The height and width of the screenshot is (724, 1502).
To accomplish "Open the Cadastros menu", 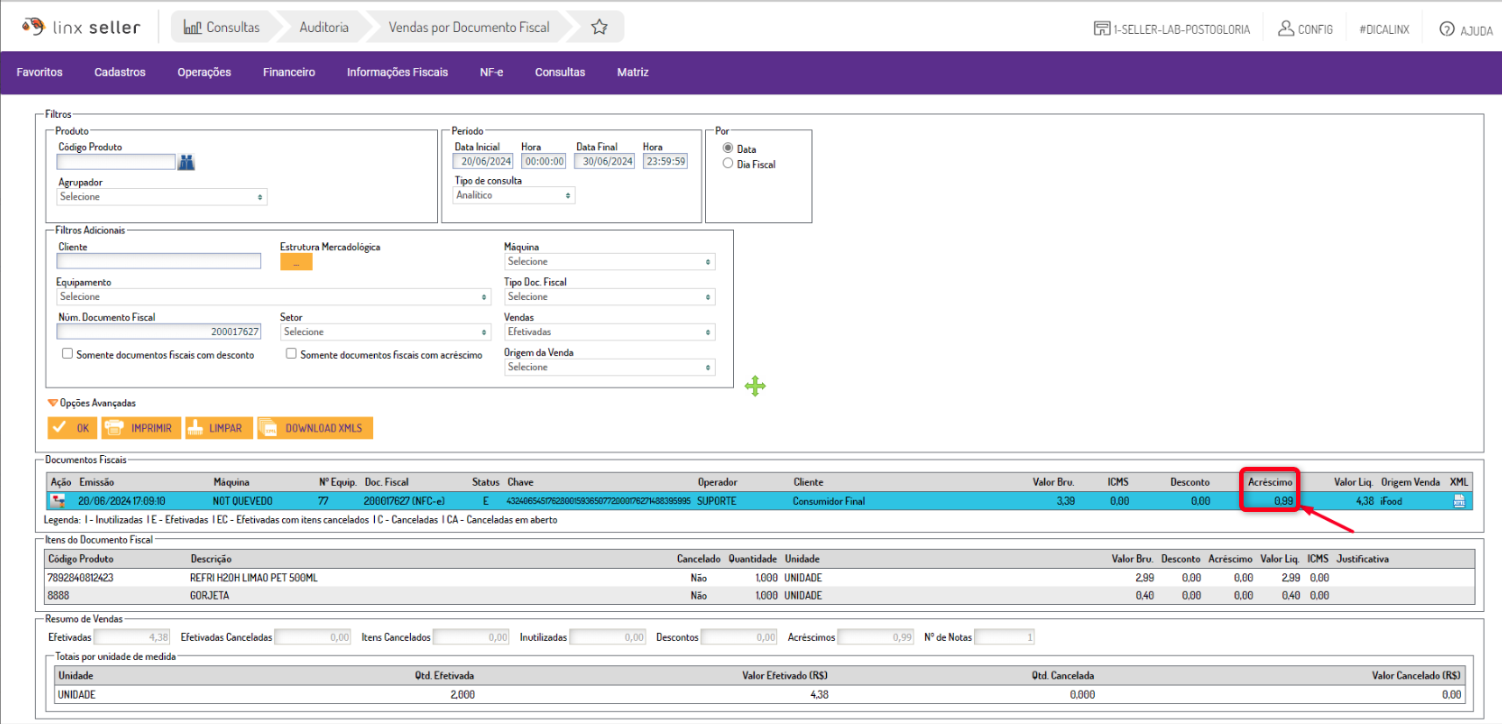I will [120, 72].
